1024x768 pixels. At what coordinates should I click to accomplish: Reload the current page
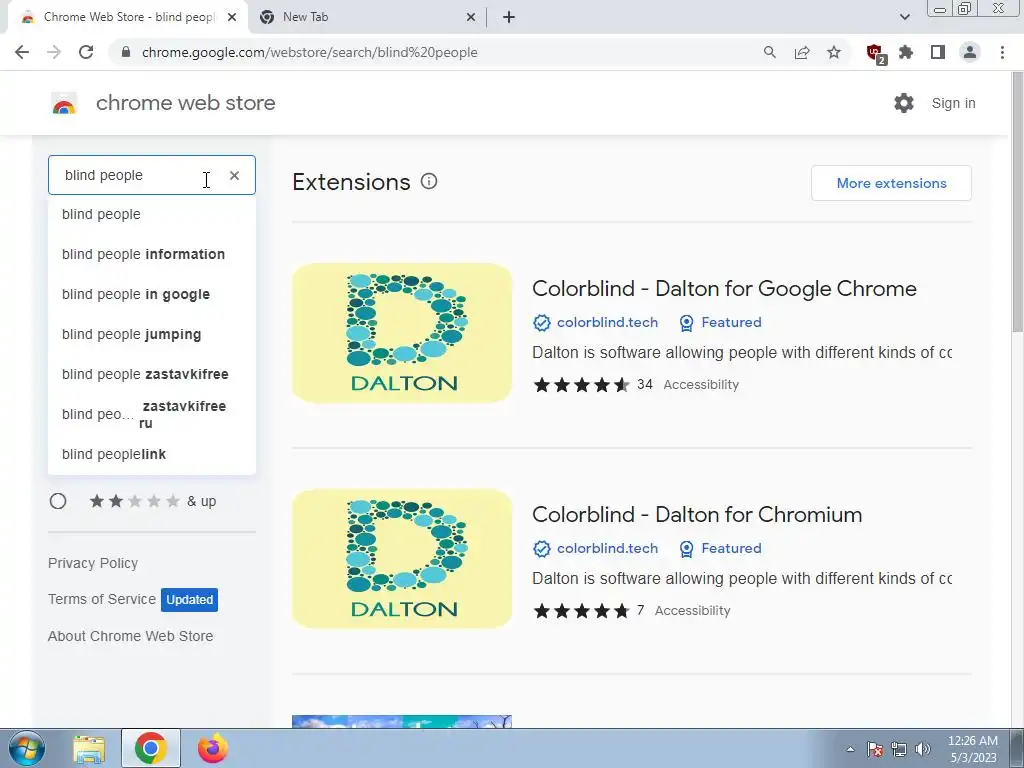86,52
